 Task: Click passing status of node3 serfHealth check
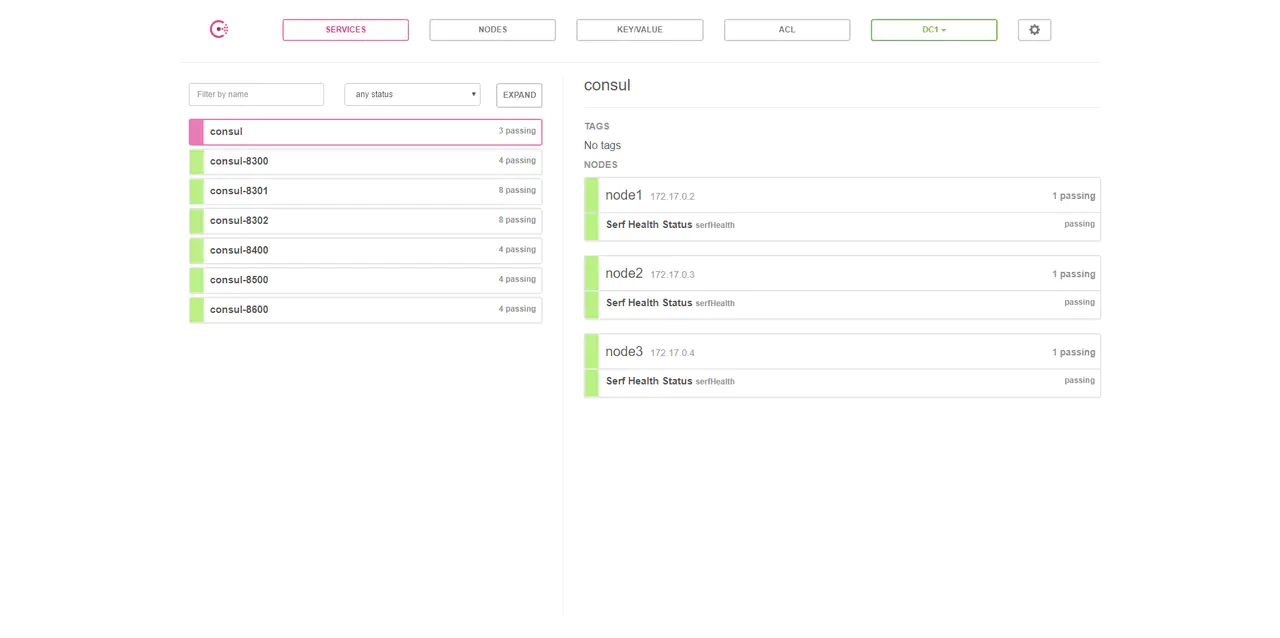pos(1079,380)
